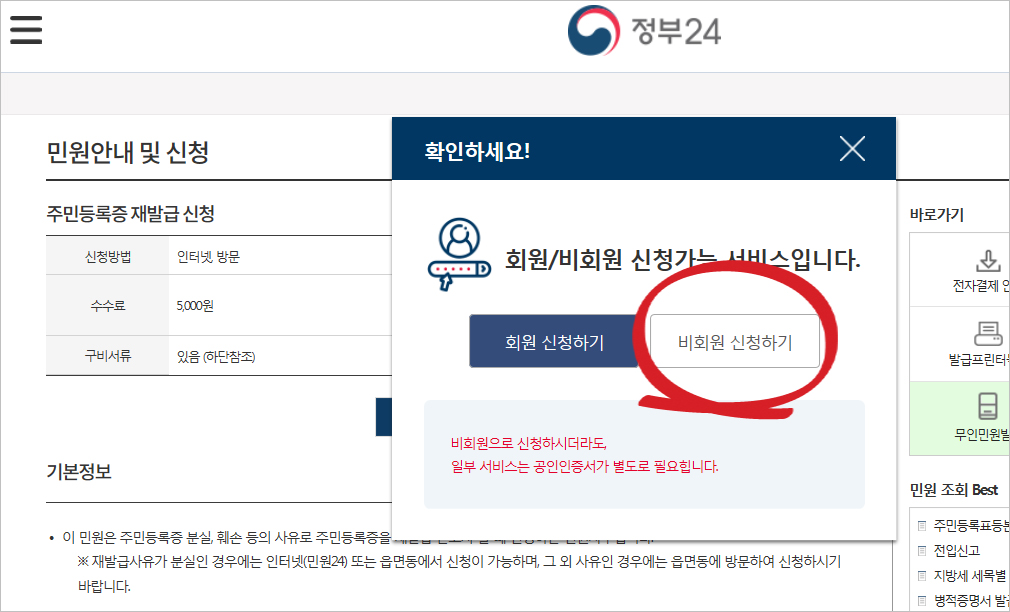Viewport: 1010px width, 612px height.
Task: Click the 정부24 logo
Action: click(644, 30)
